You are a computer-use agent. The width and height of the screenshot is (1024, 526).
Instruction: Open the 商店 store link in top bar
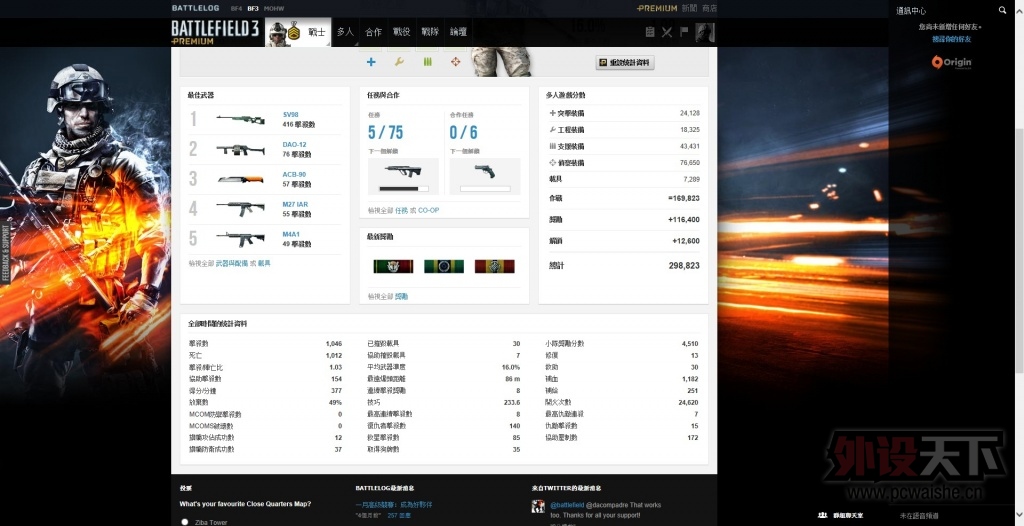709,8
